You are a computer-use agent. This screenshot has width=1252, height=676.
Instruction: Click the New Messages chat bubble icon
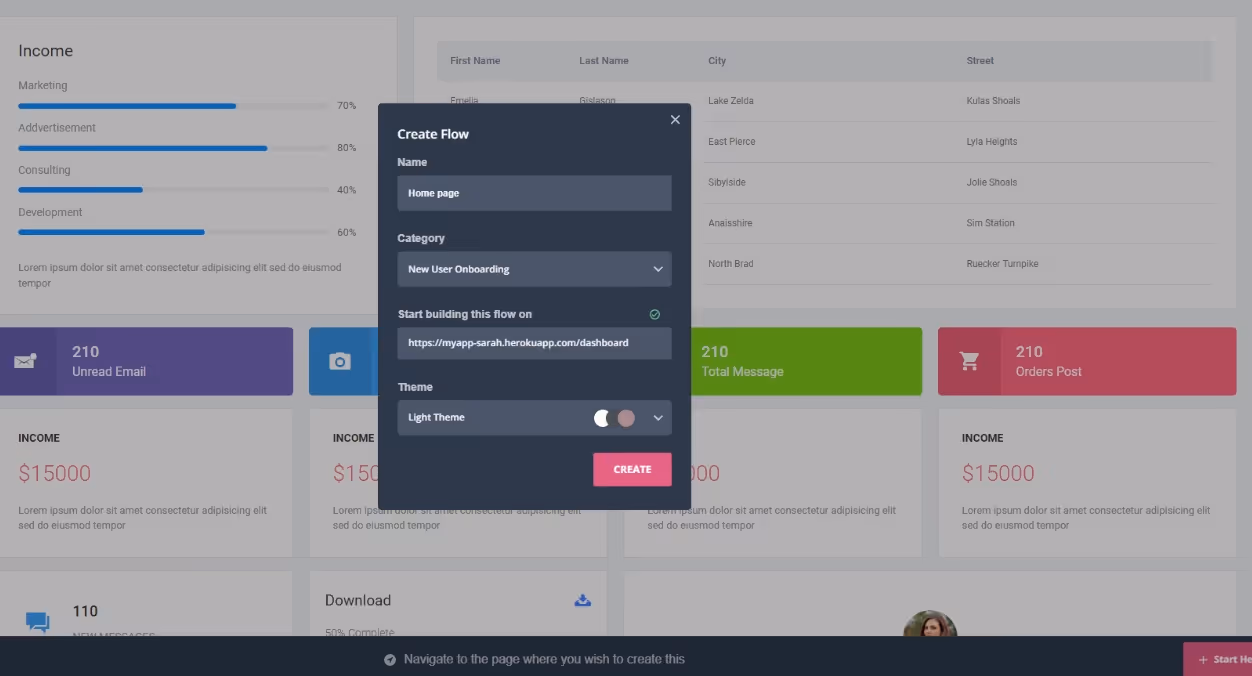click(x=38, y=622)
